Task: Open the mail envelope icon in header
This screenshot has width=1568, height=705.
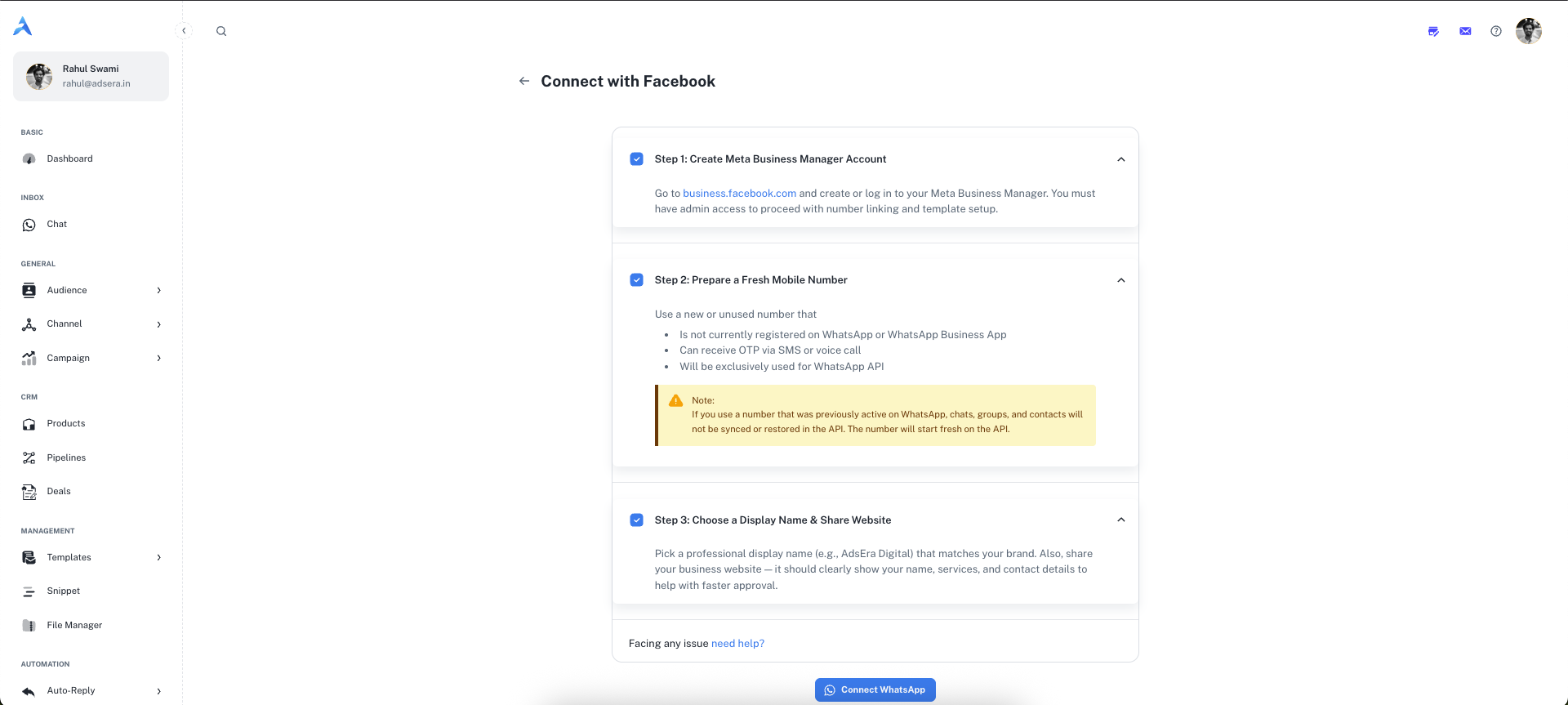Action: tap(1465, 31)
